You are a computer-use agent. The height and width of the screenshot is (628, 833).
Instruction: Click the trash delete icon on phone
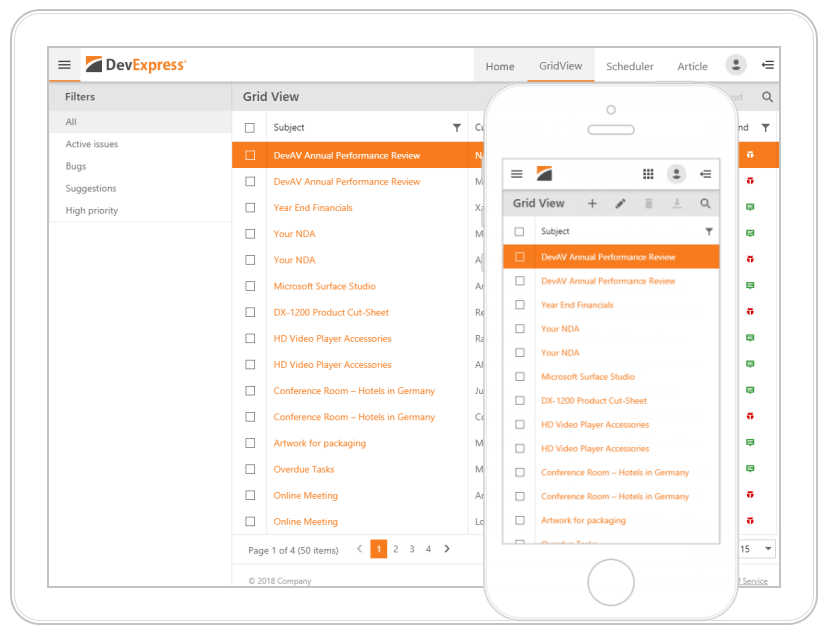(x=649, y=203)
